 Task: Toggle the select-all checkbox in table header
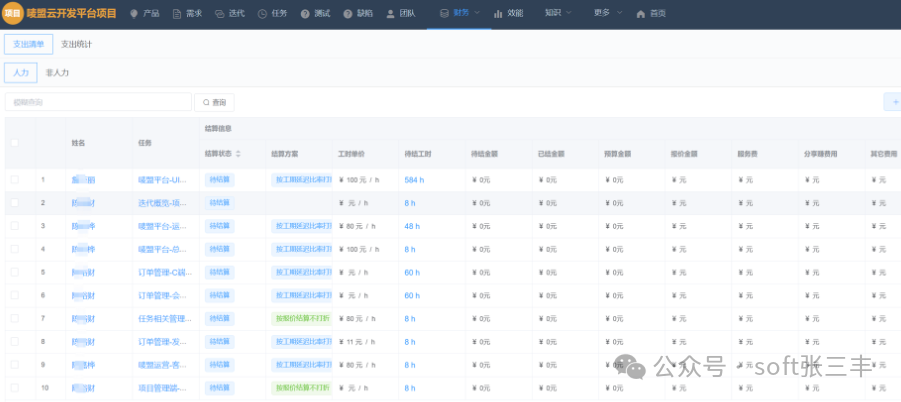[x=14, y=143]
